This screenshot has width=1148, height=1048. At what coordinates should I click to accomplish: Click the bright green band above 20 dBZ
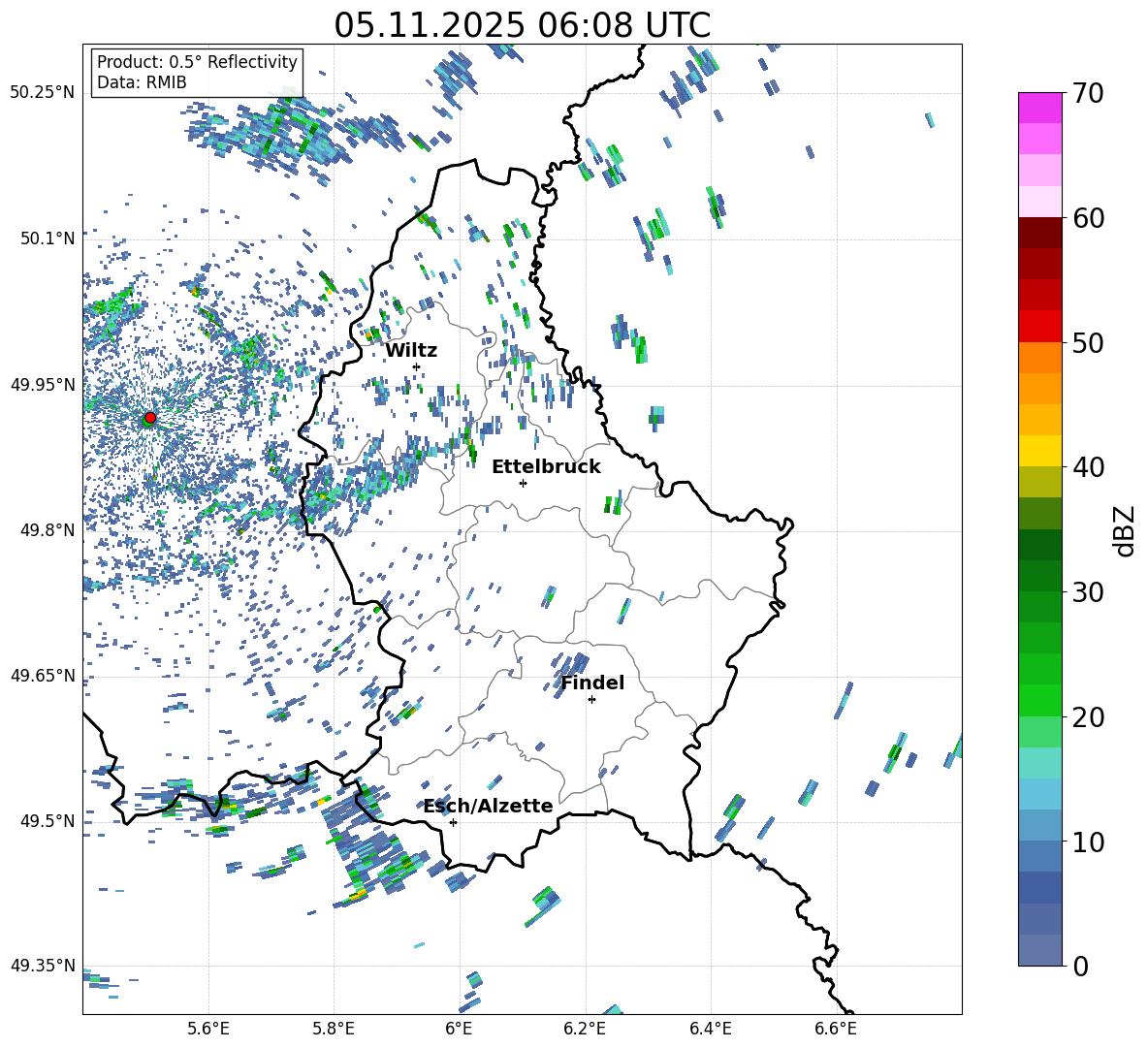point(1039,700)
